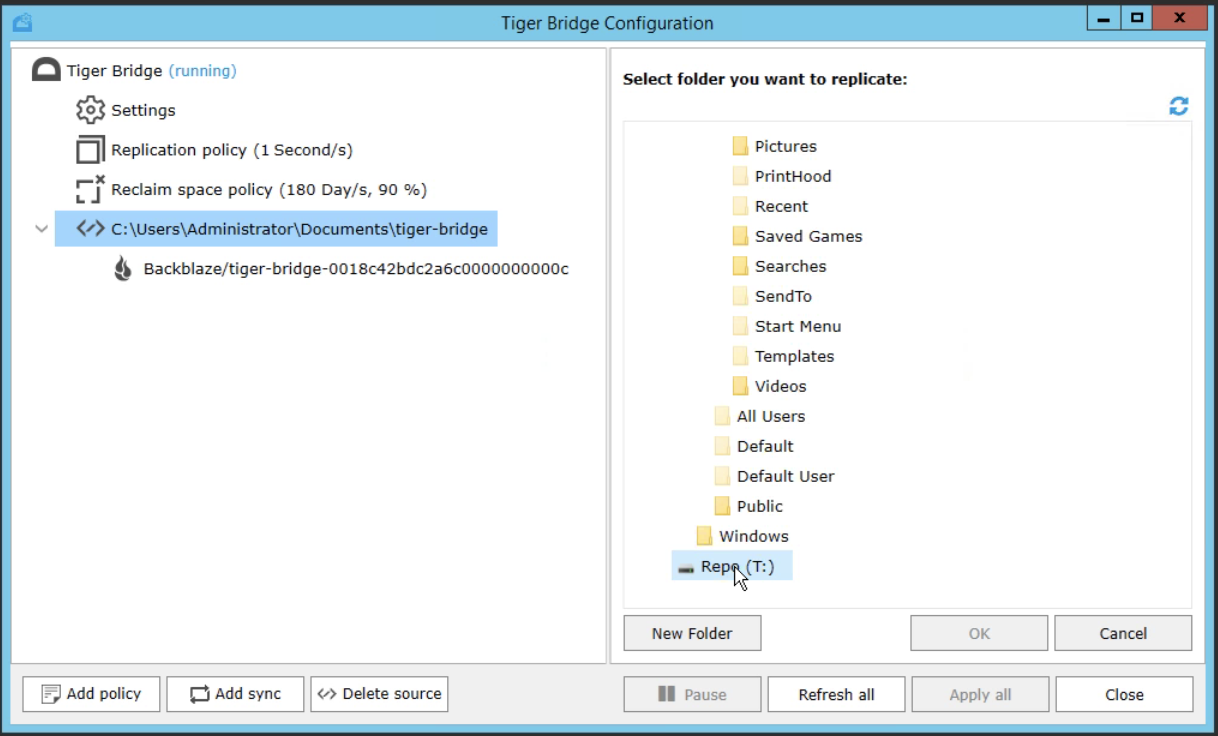Choose the Default folder name
Screen dimensions: 1218x736
(765, 446)
